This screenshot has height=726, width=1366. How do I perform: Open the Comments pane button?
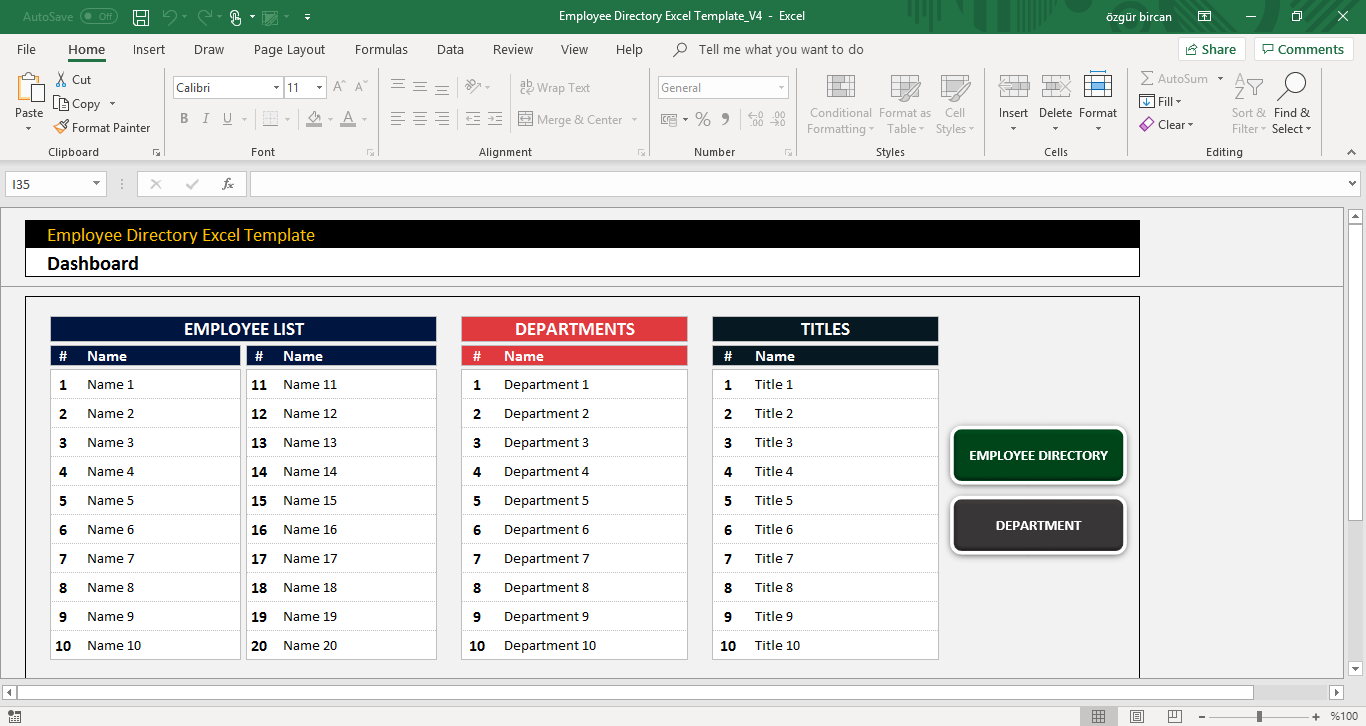[1304, 49]
